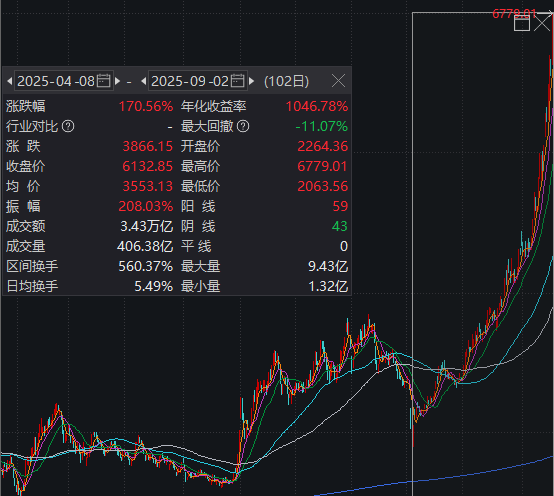The width and height of the screenshot is (554, 496).
Task: Click the 最大回撤 help question icon
Action: coord(243,126)
